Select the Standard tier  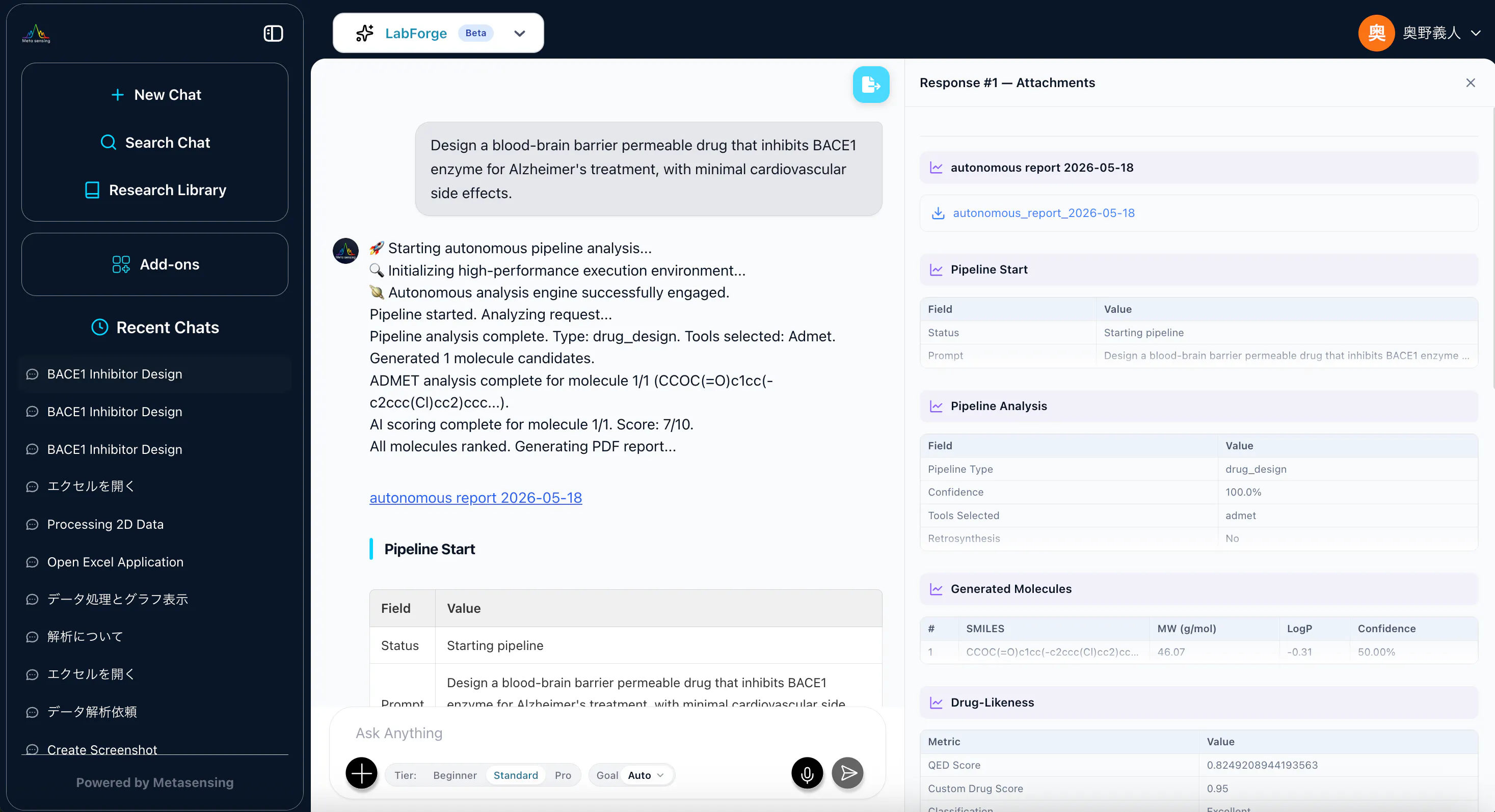(x=515, y=775)
